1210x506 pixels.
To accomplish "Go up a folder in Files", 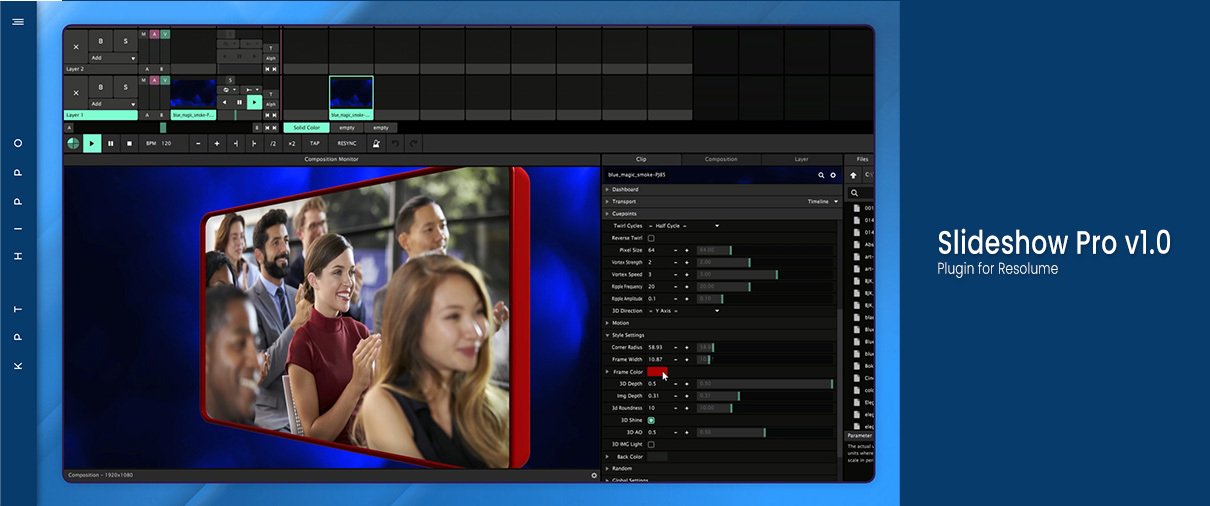I will click(853, 175).
